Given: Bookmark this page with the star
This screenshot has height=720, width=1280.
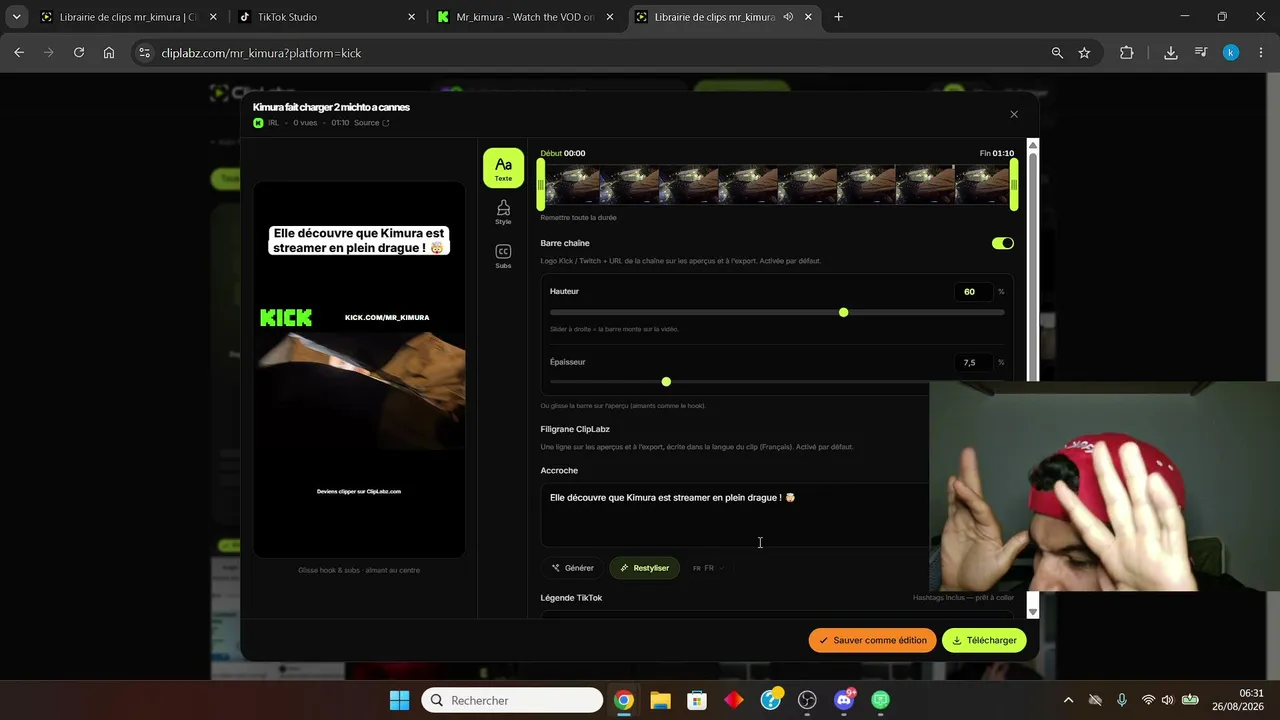Looking at the screenshot, I should pyautogui.click(x=1084, y=53).
